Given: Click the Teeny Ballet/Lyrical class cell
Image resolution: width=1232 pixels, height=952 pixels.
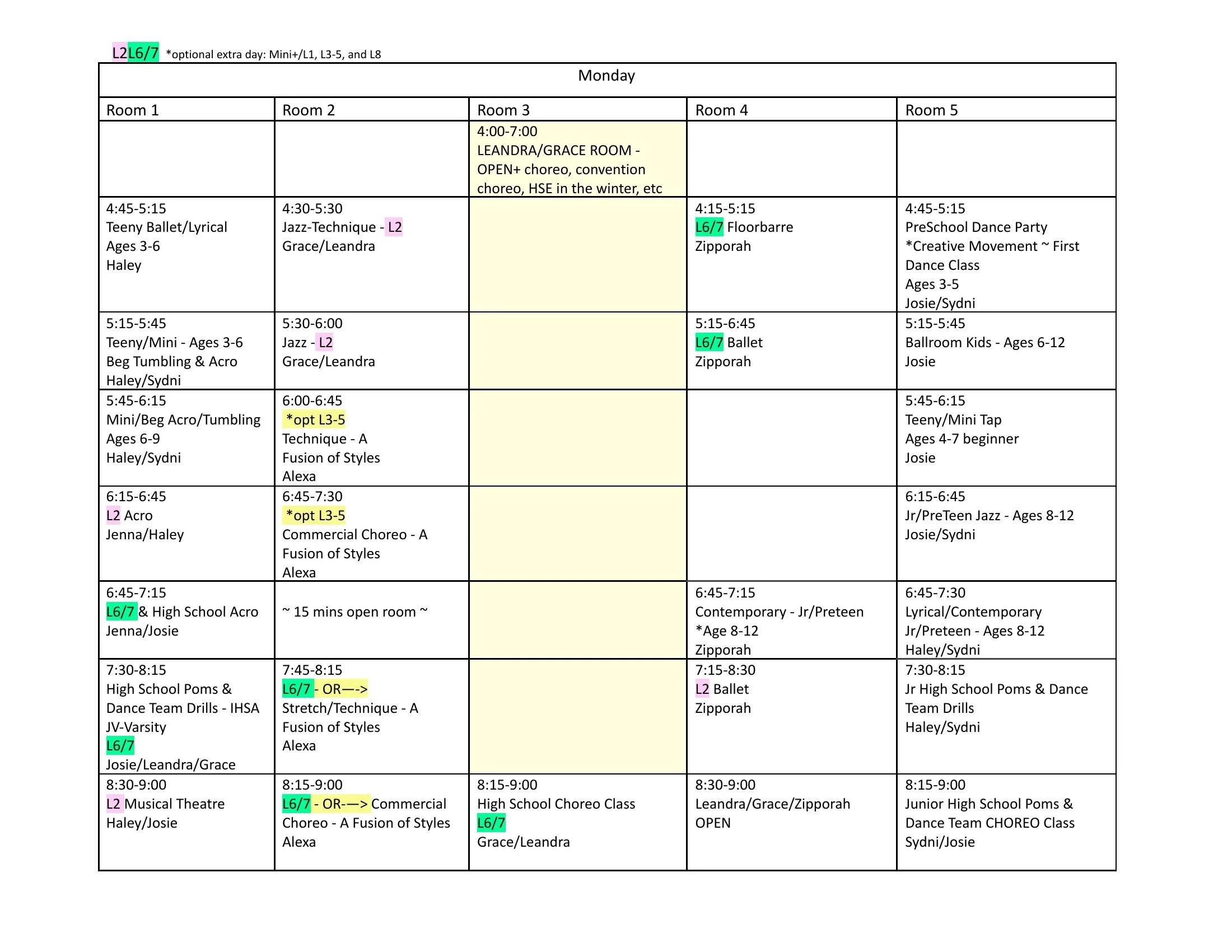Looking at the screenshot, I should (166, 227).
